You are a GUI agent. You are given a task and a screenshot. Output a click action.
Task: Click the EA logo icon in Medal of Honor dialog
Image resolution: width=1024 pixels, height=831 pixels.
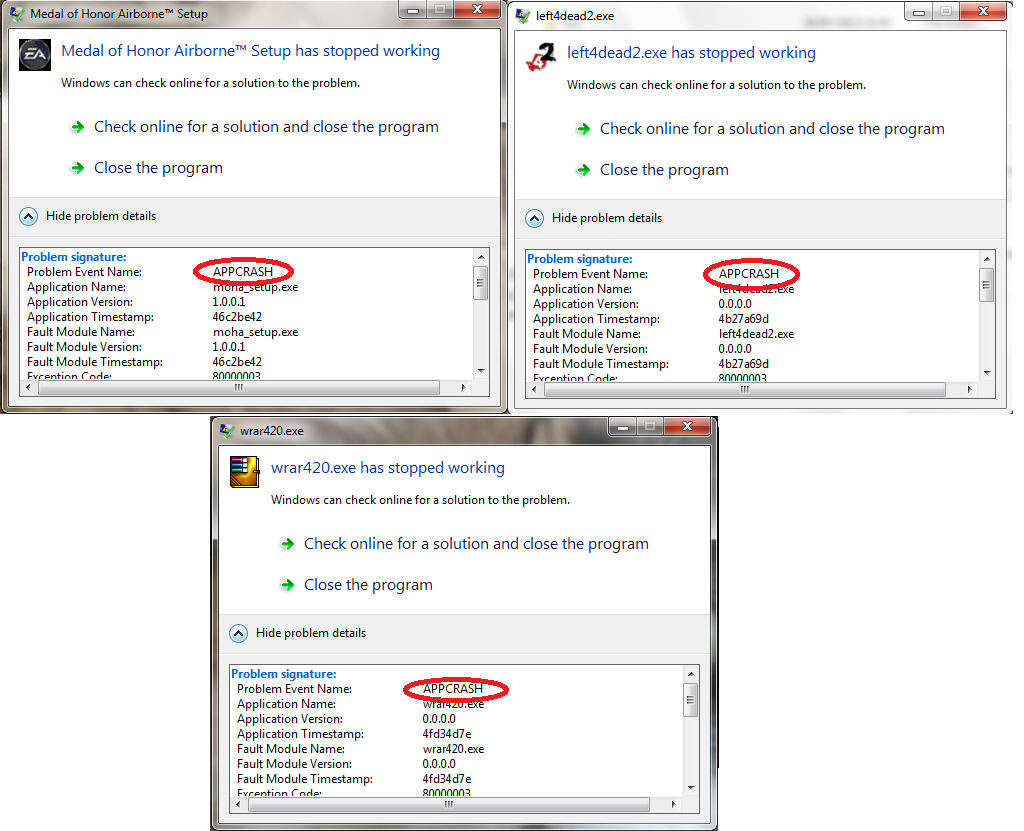(x=35, y=55)
